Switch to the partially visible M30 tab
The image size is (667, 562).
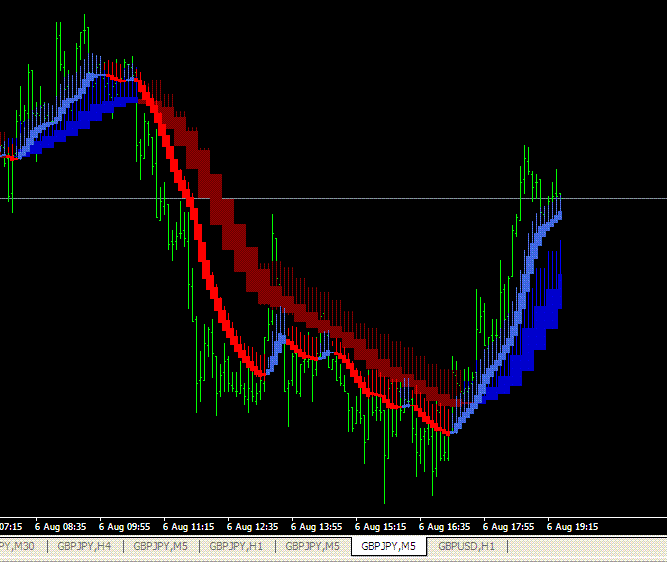[17, 546]
